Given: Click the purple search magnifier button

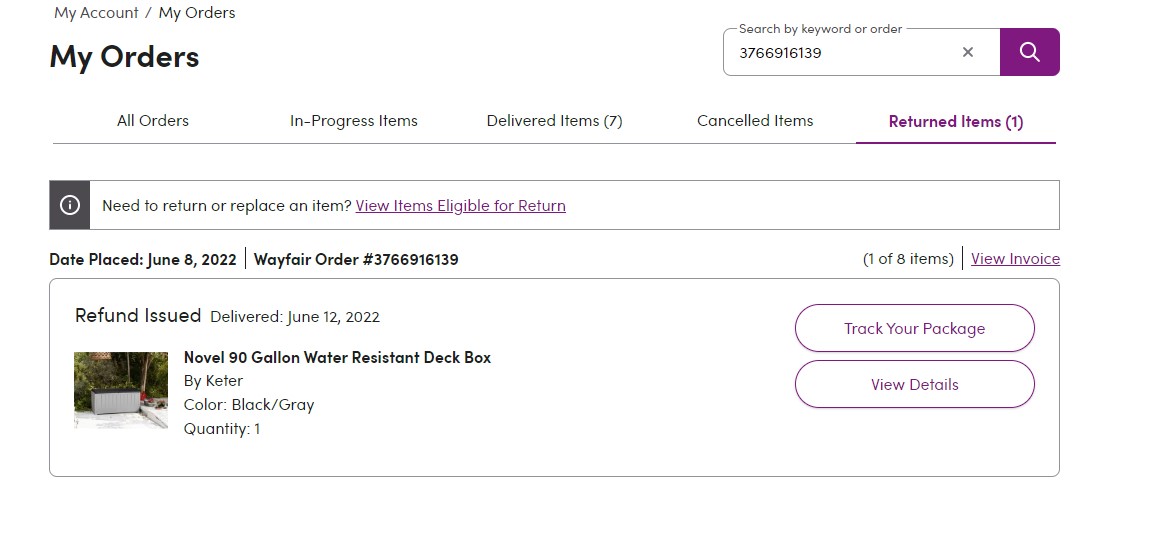Looking at the screenshot, I should pyautogui.click(x=1029, y=52).
